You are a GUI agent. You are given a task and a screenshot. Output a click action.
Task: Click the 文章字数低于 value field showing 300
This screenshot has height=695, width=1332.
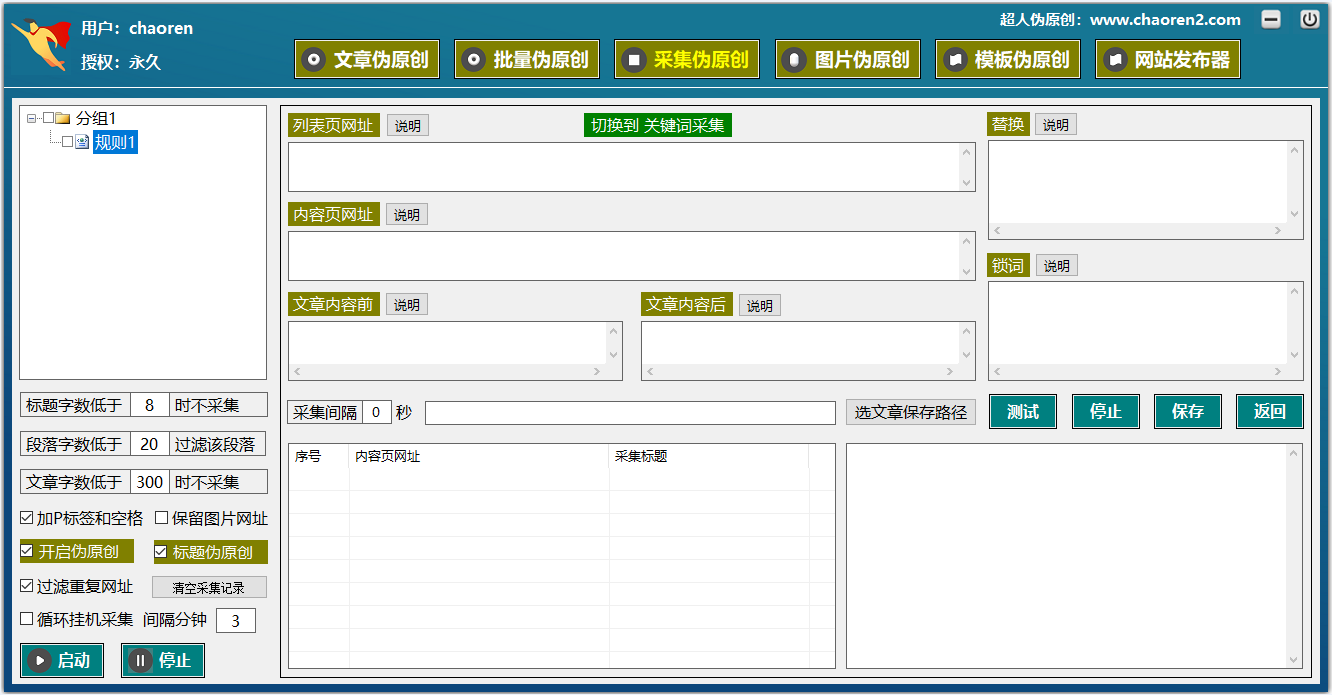click(150, 482)
